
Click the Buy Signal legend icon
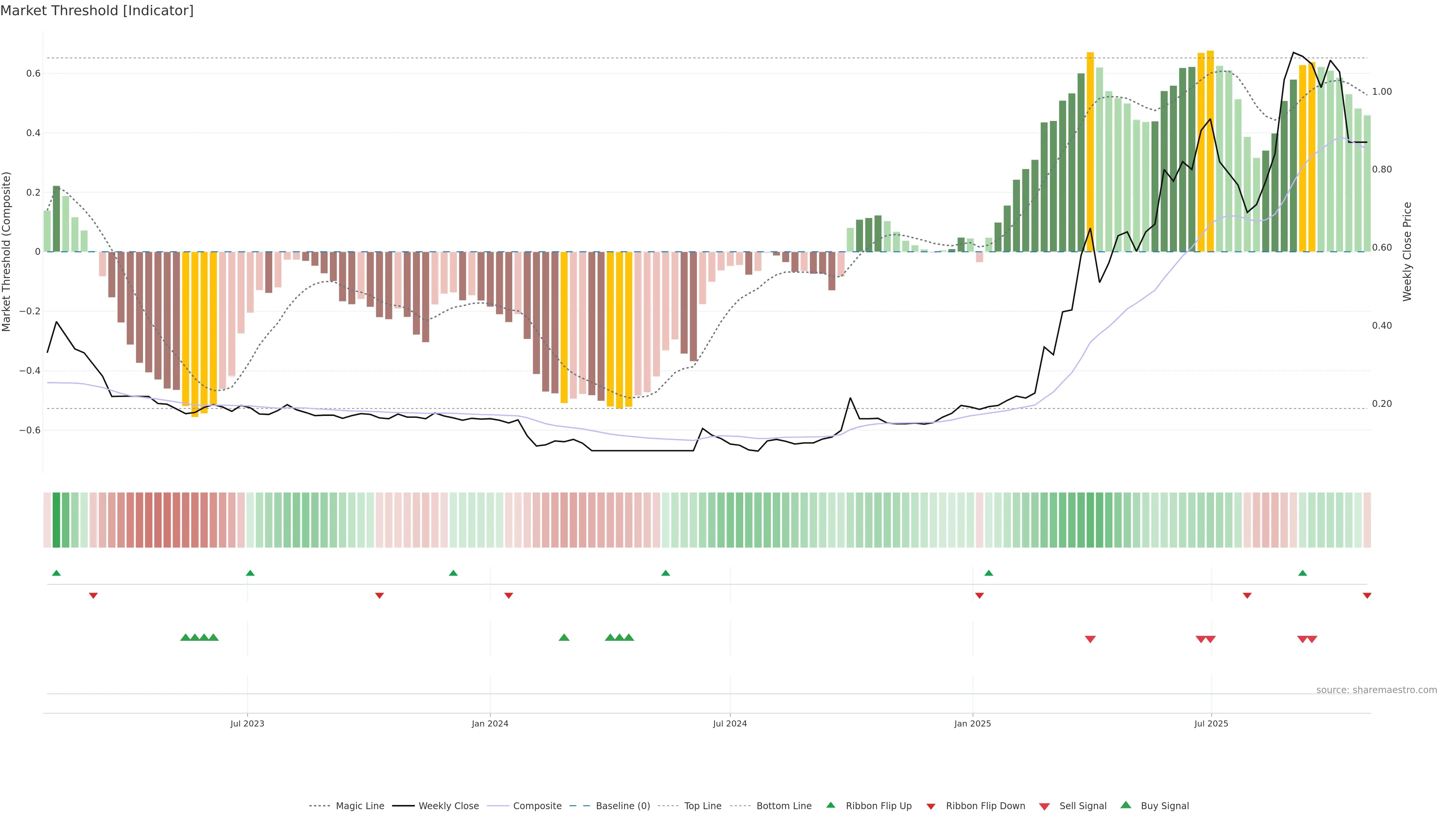pos(1126,805)
